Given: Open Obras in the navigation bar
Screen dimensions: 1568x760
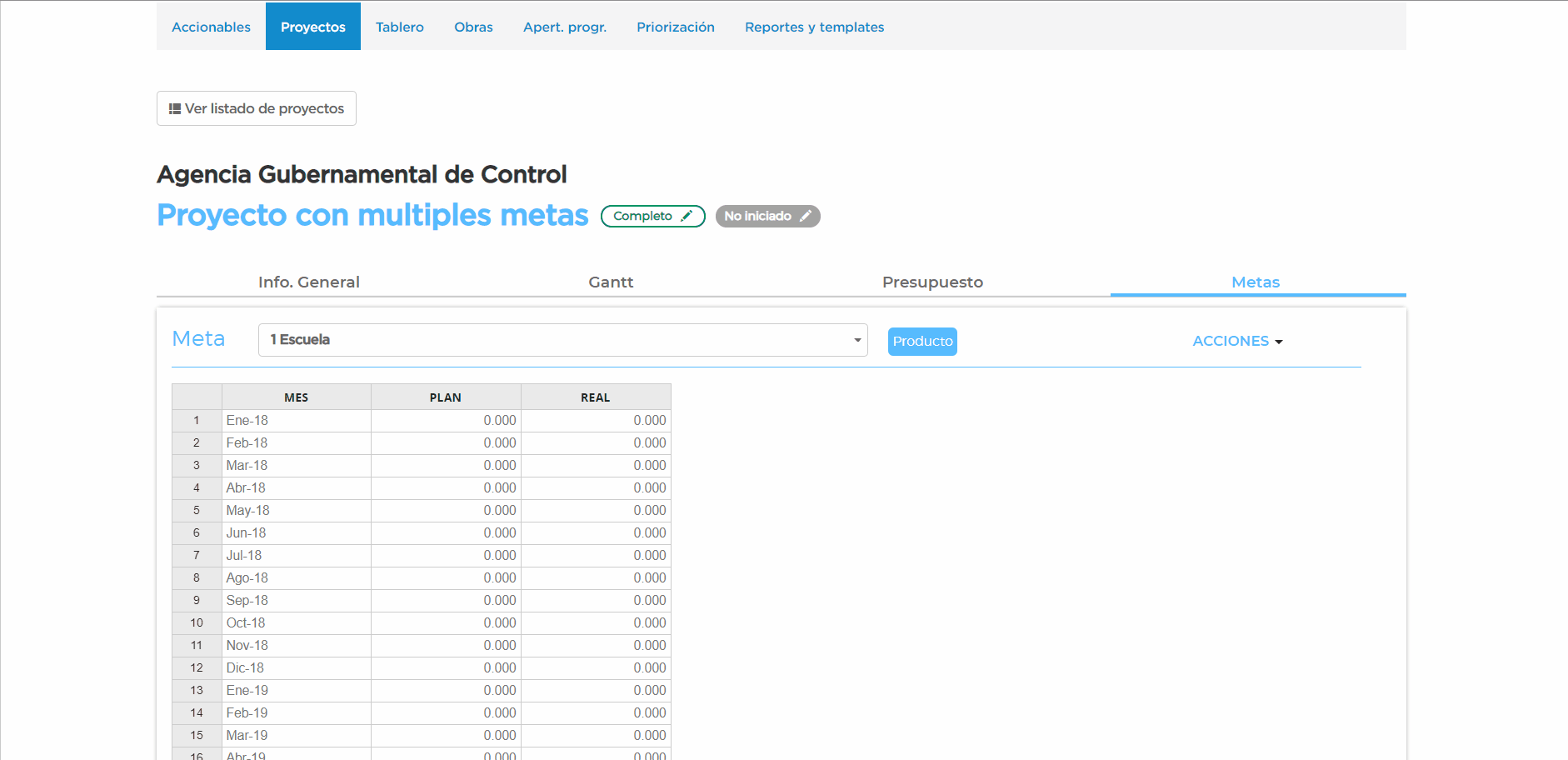Looking at the screenshot, I should [473, 27].
